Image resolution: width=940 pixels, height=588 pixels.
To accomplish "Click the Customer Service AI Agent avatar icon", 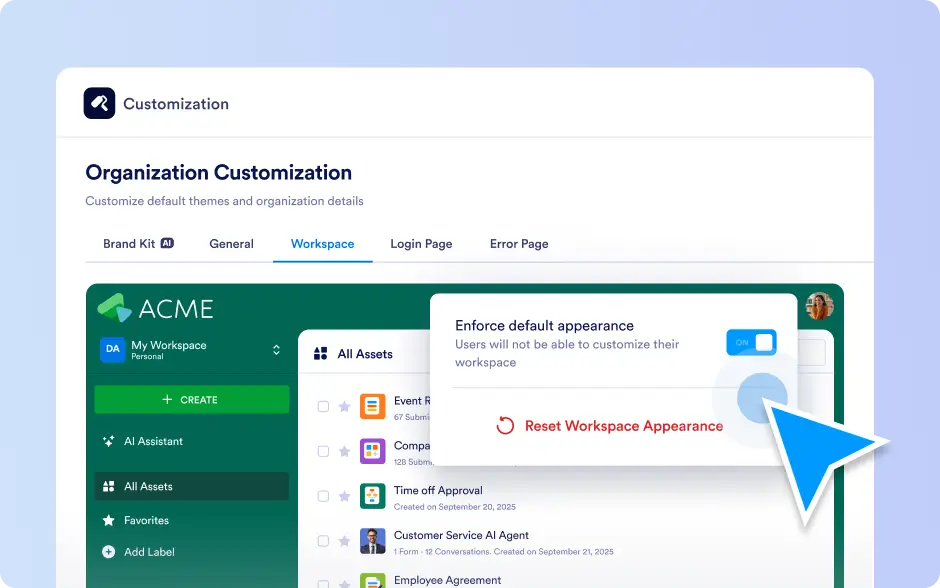I will (372, 541).
